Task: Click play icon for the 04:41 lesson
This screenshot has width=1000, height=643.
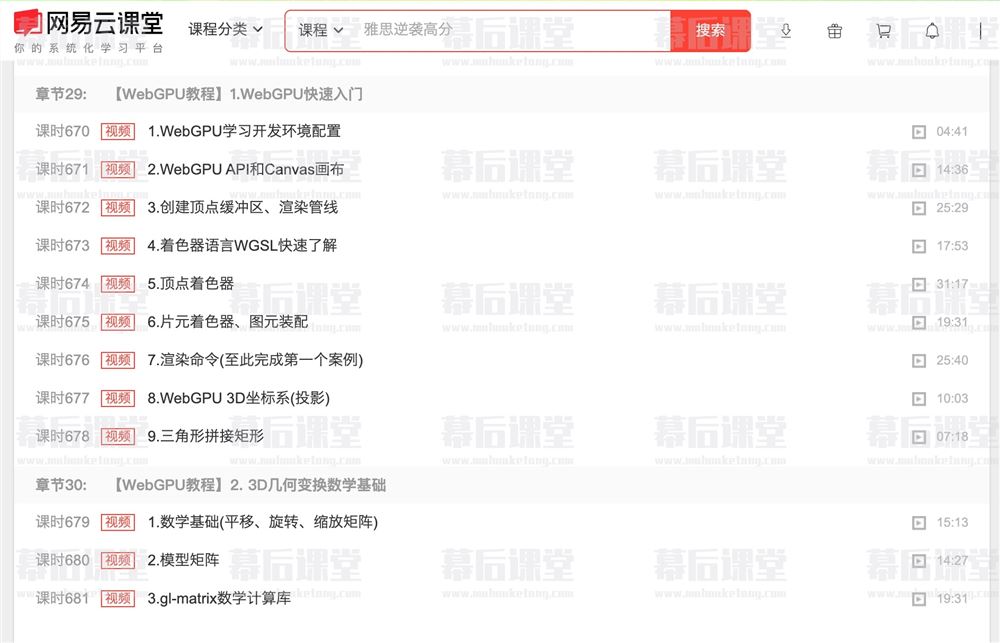Action: (x=918, y=132)
